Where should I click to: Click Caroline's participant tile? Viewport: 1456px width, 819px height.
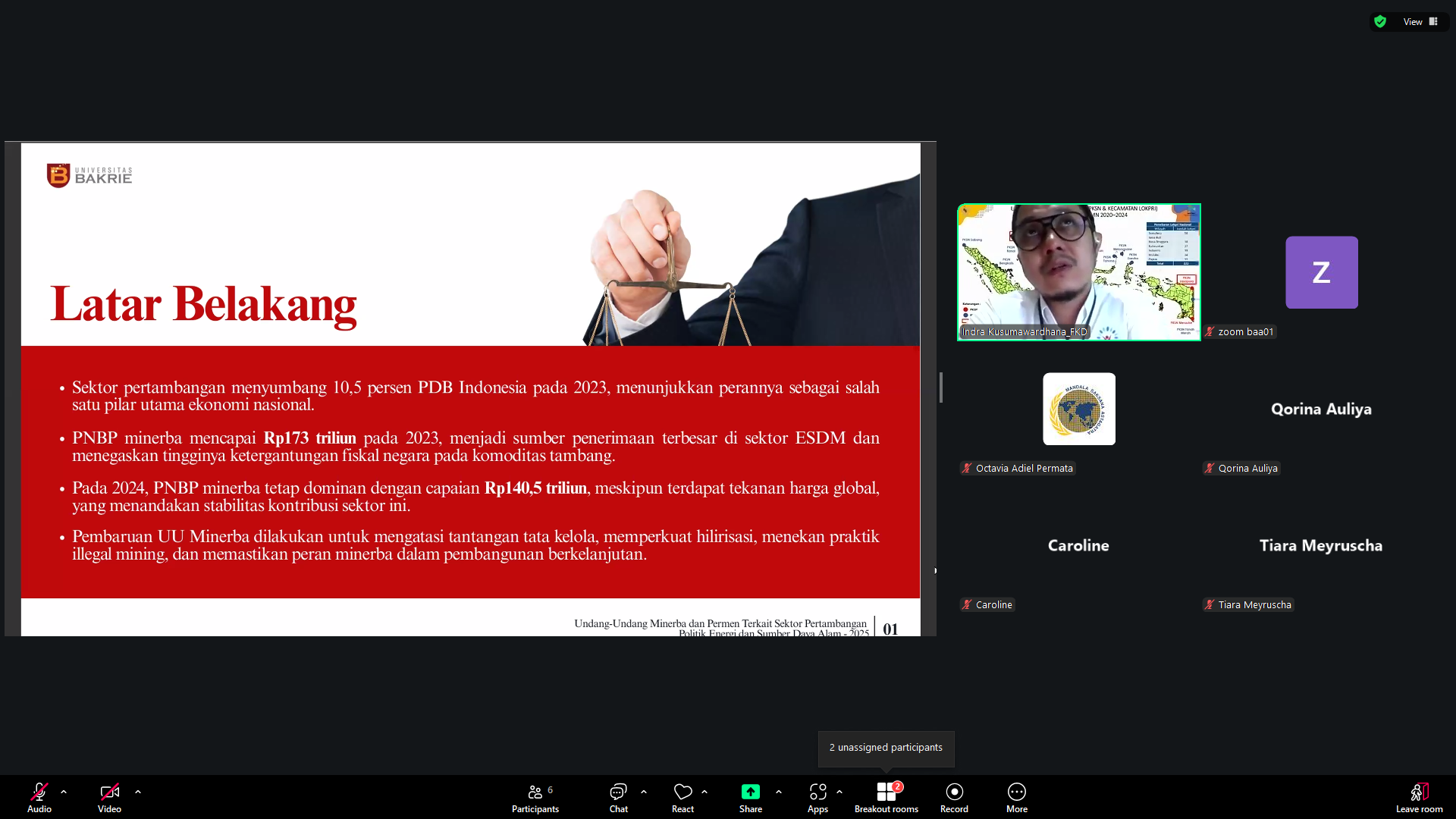pyautogui.click(x=1079, y=545)
